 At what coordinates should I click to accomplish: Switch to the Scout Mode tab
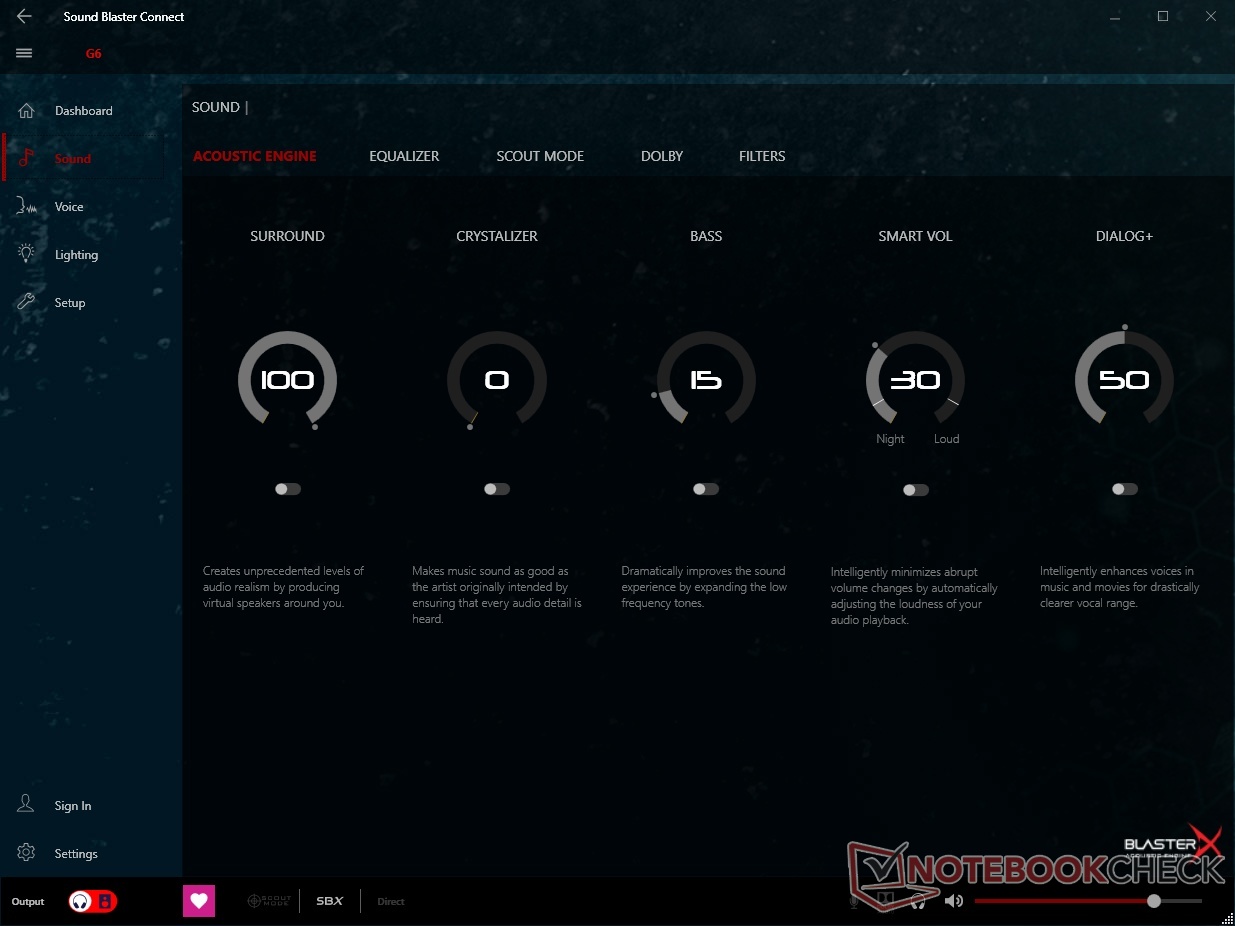(540, 156)
